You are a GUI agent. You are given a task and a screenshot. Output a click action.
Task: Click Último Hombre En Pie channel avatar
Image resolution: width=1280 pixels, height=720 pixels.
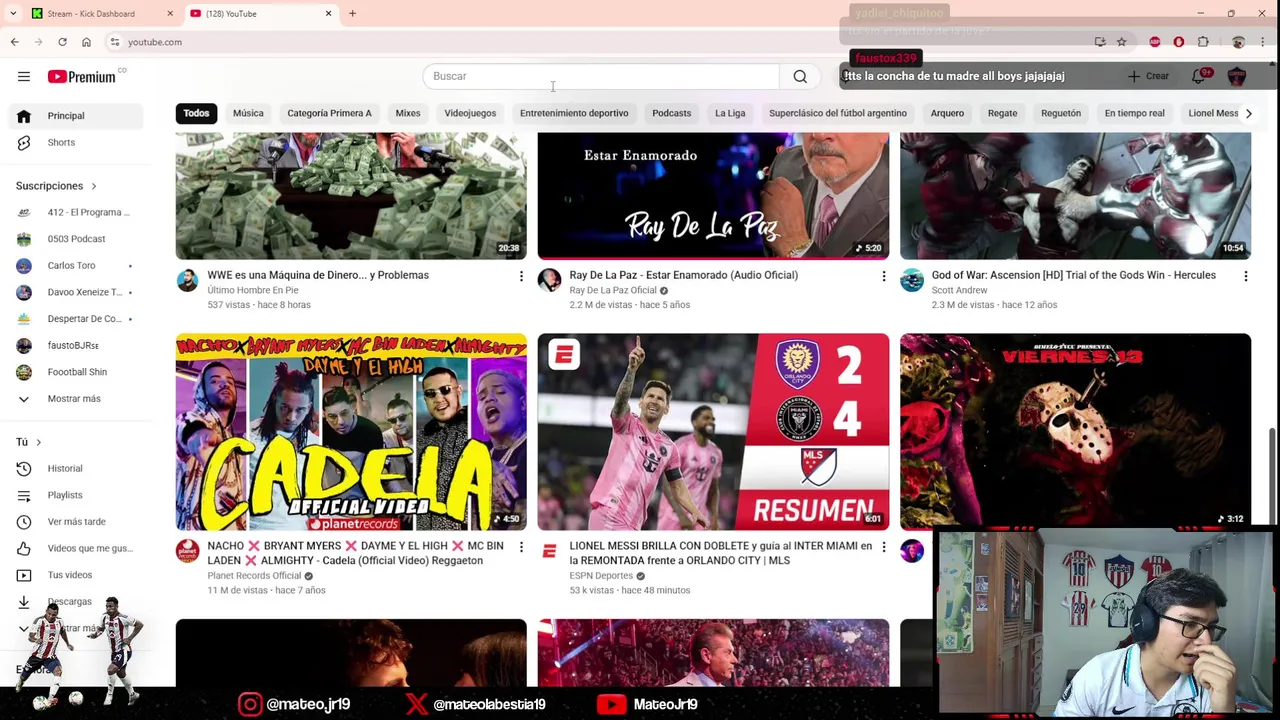[187, 280]
